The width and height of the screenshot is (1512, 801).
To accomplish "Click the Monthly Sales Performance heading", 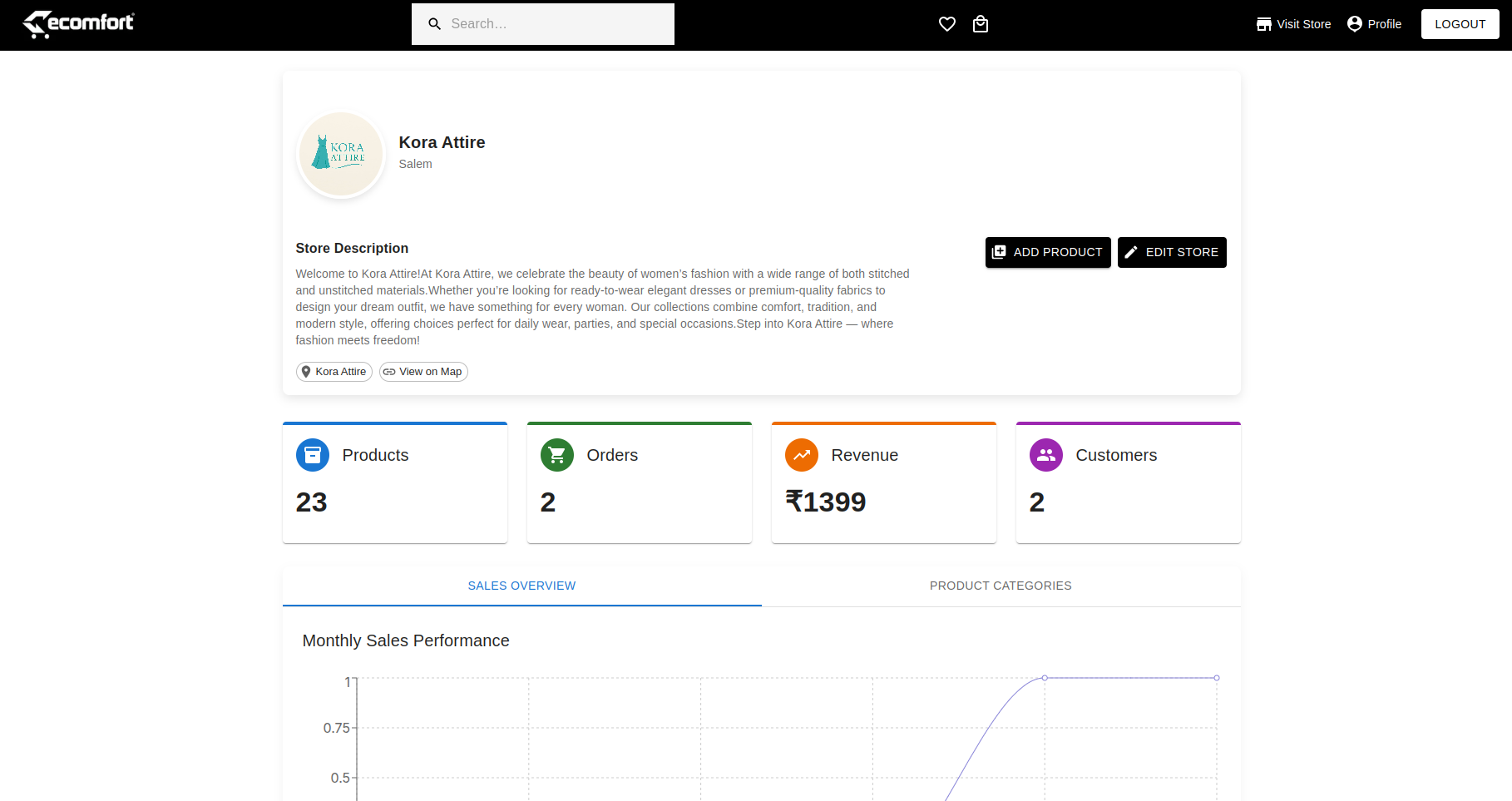I will (406, 640).
